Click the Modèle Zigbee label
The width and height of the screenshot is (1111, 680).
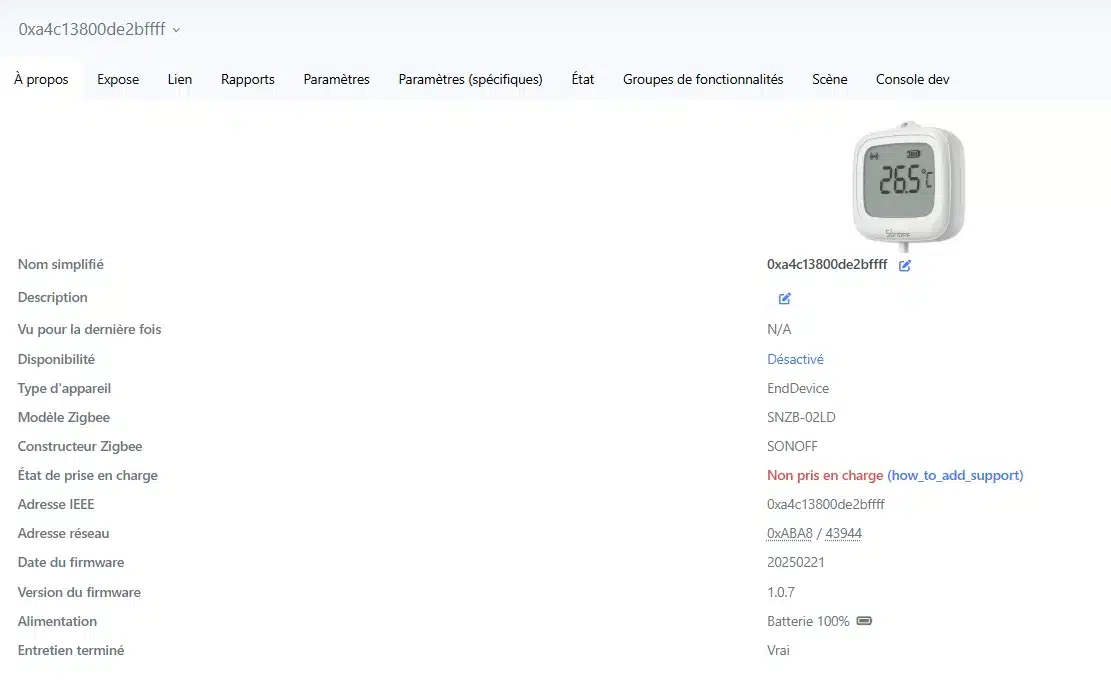click(63, 417)
